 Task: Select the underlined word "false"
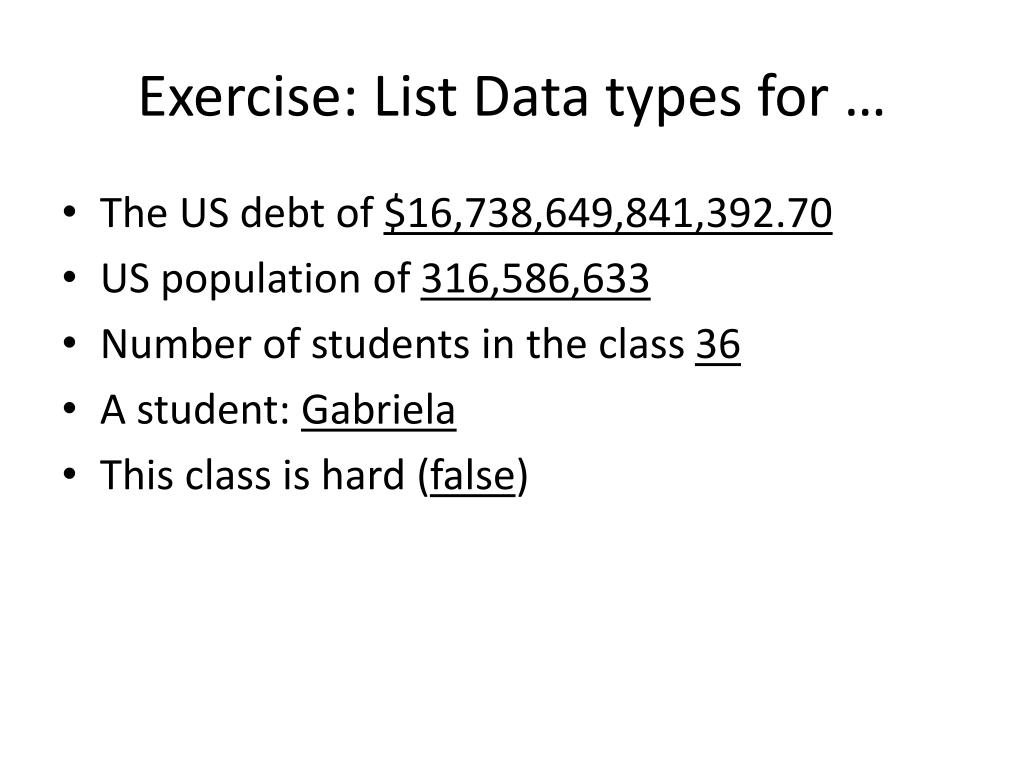click(x=471, y=477)
